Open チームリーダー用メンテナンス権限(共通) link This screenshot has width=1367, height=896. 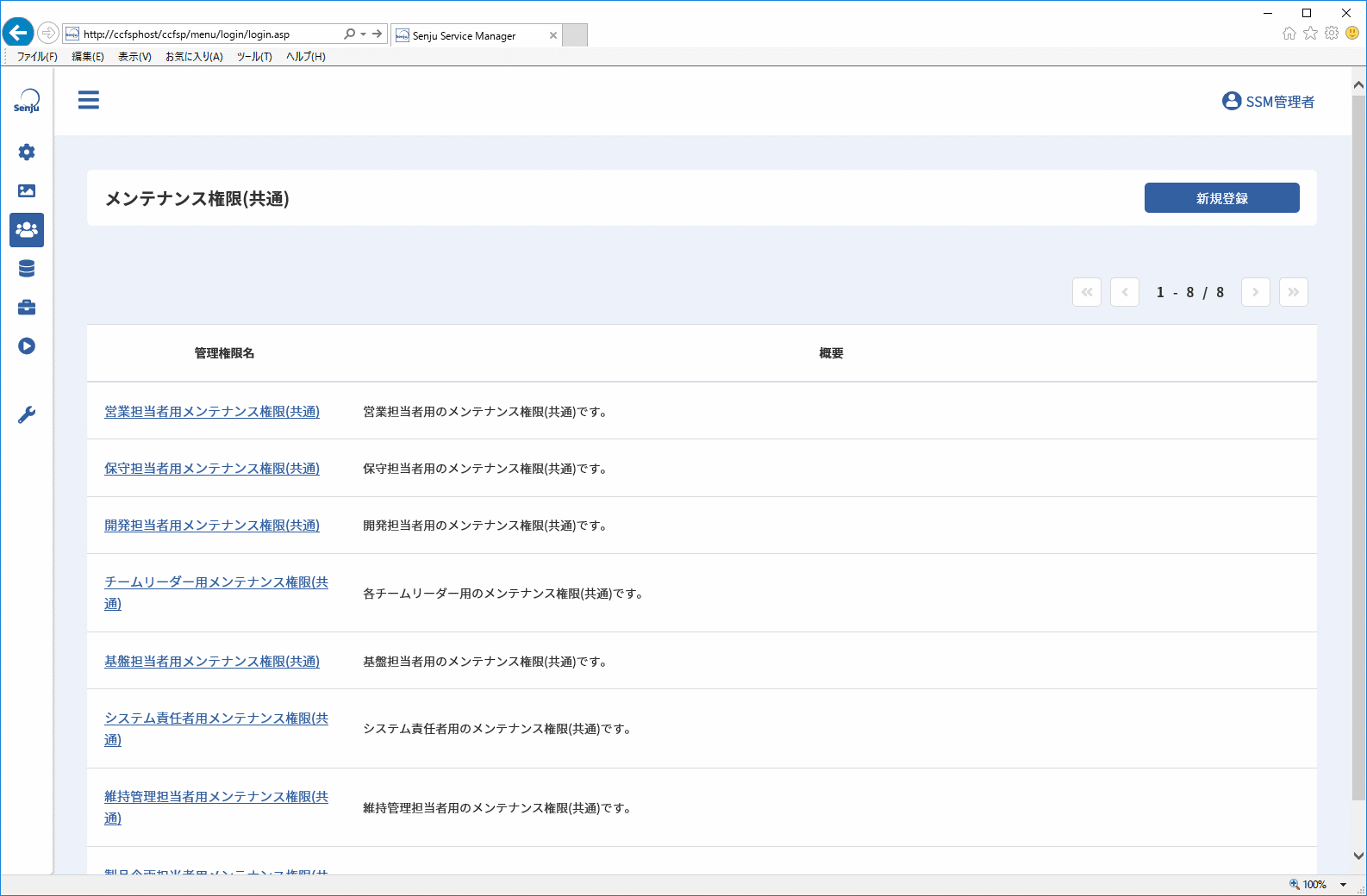[216, 593]
